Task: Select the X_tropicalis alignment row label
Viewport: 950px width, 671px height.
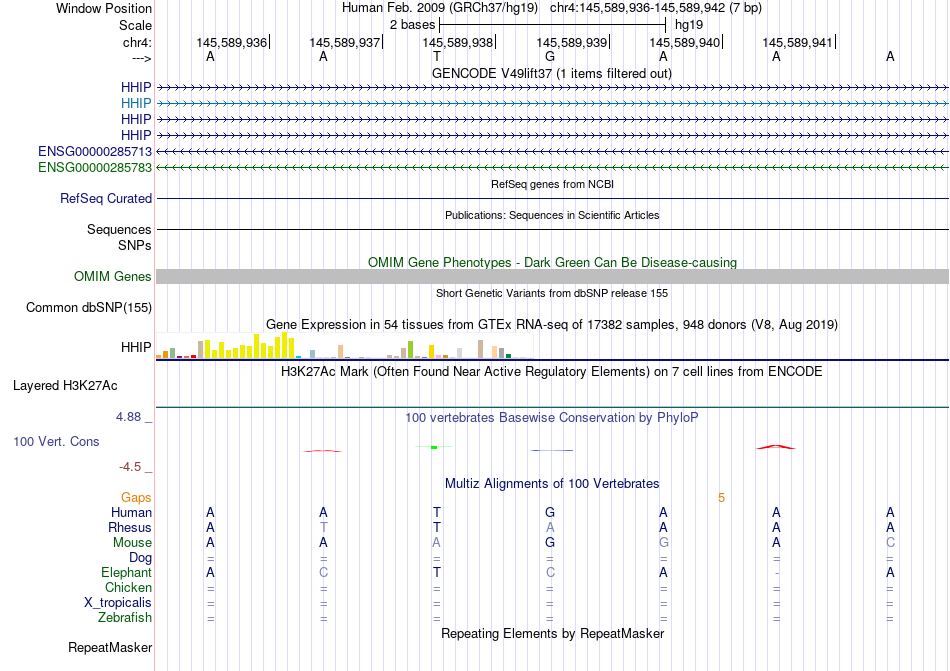Action: [118, 603]
